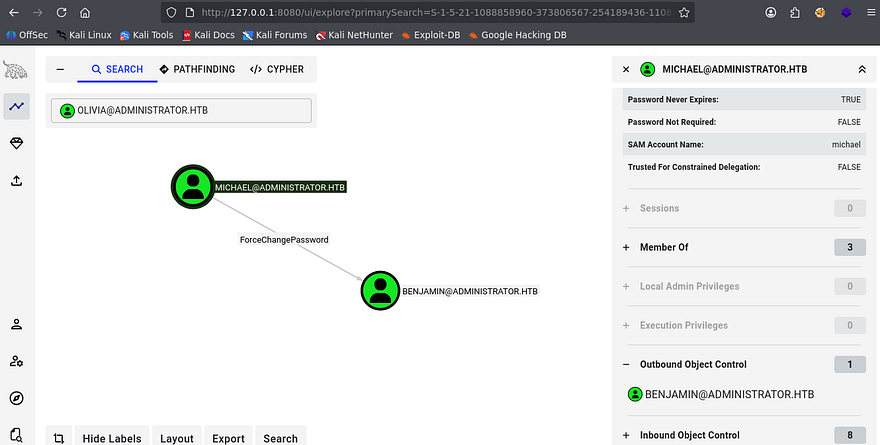
Task: Click the MICHAEL user node in graph
Action: [x=191, y=187]
